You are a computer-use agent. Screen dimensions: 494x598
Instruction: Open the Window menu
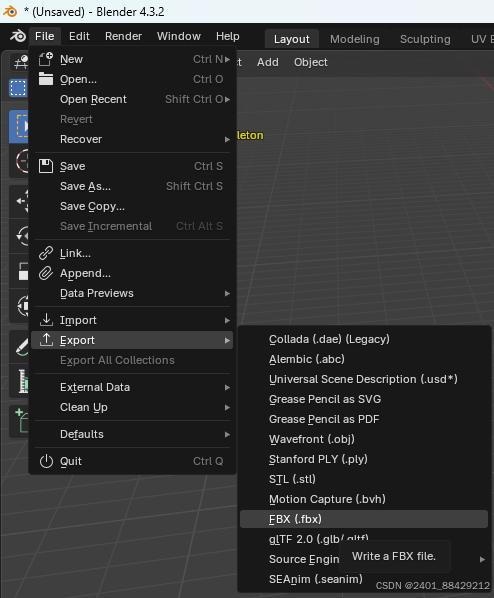[179, 36]
